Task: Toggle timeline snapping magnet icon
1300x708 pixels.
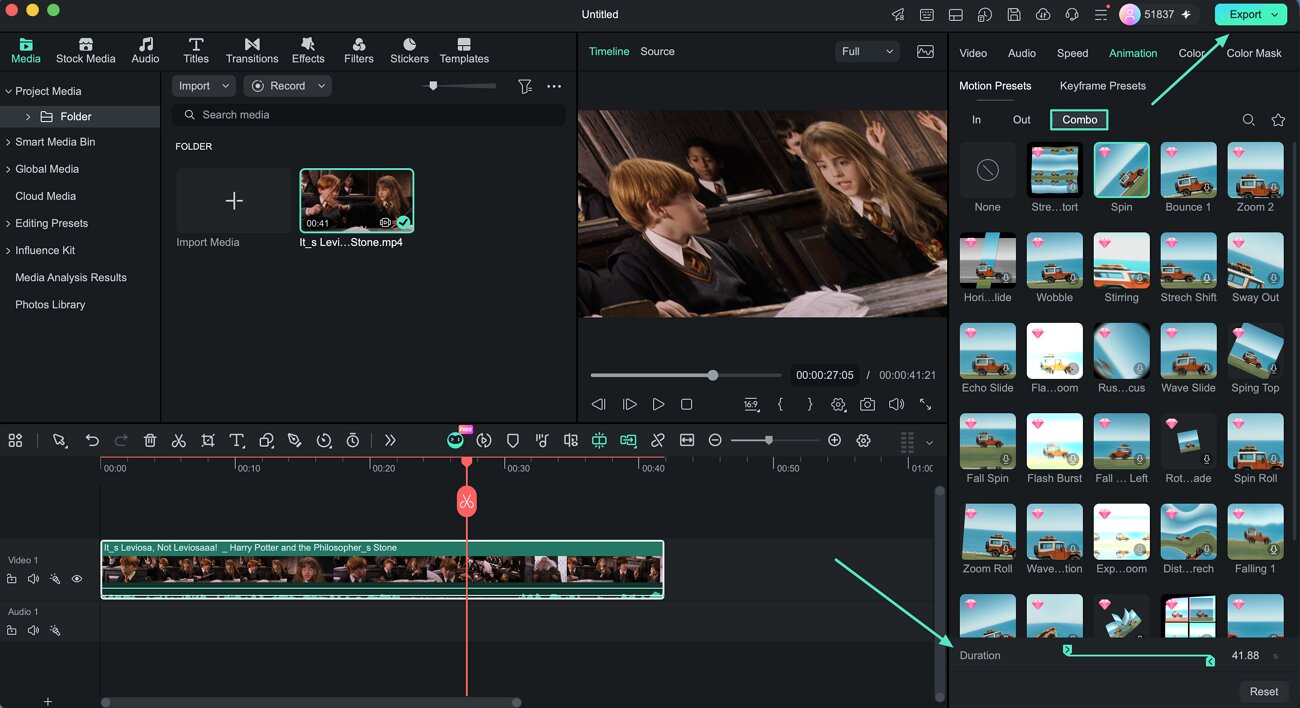Action: pos(599,440)
